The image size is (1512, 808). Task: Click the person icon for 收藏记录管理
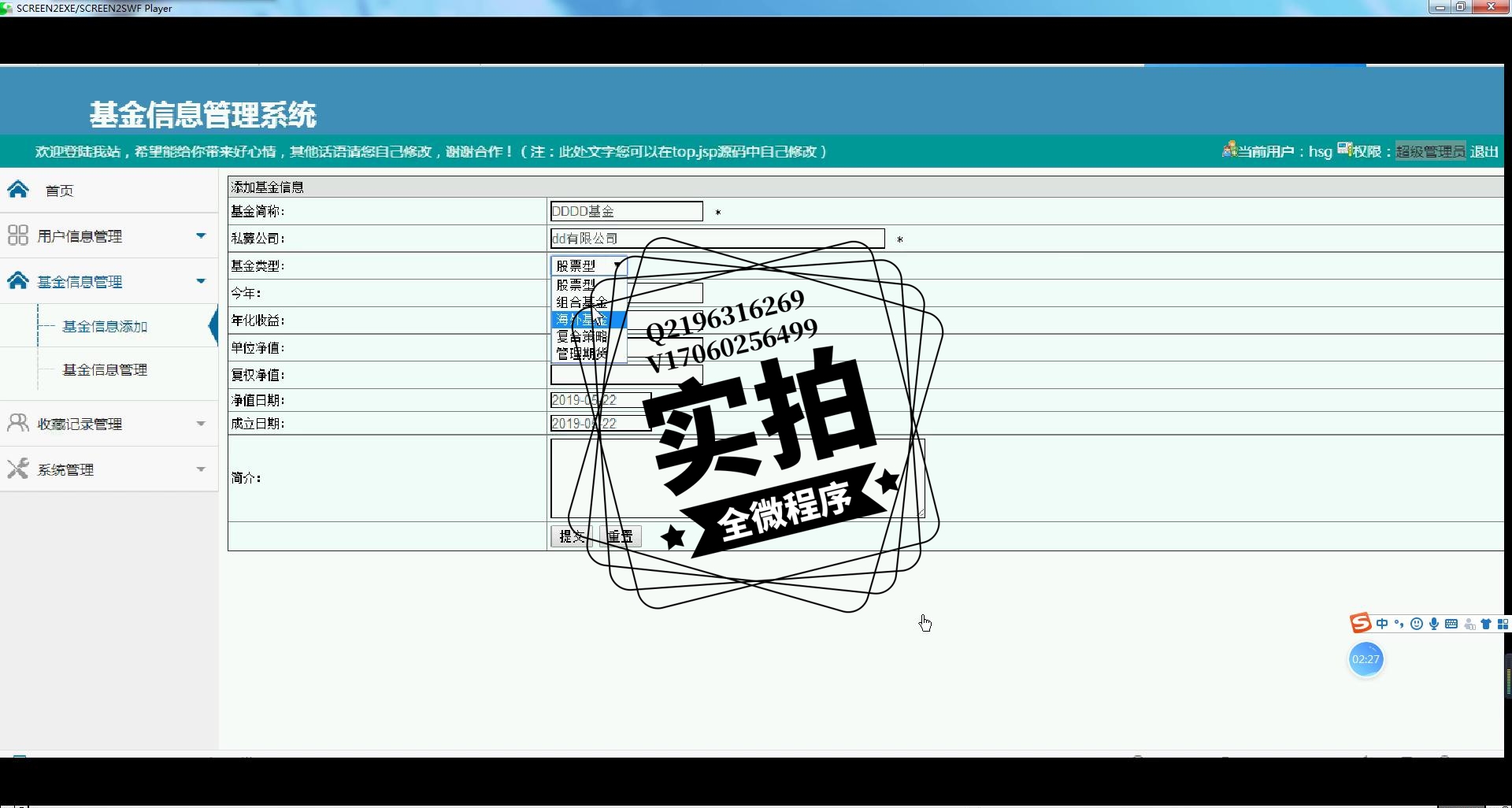[x=18, y=424]
